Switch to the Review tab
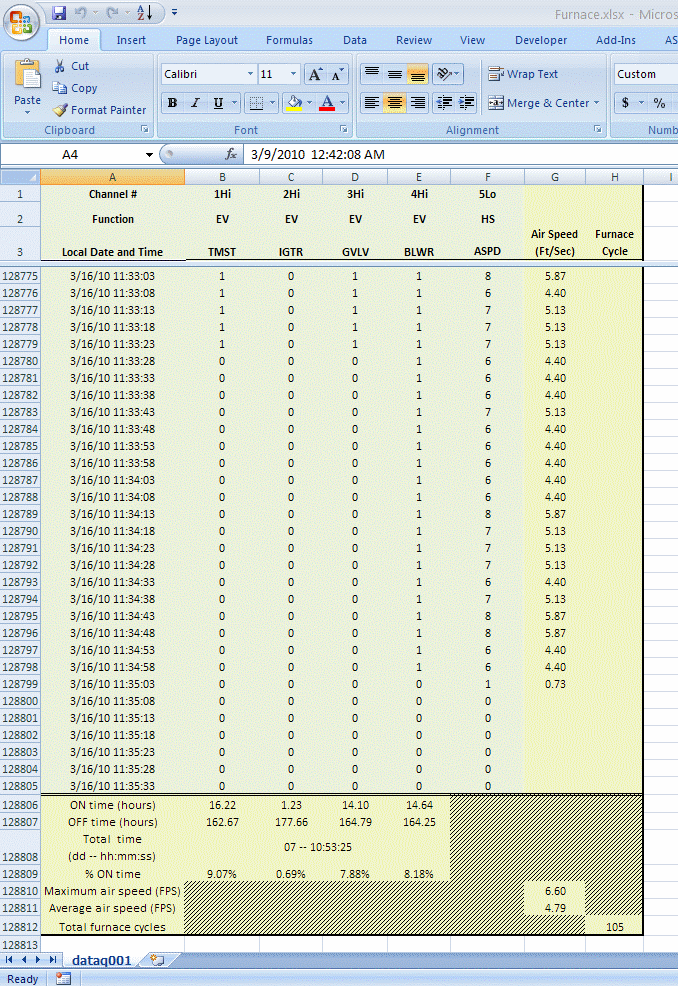 pos(414,40)
